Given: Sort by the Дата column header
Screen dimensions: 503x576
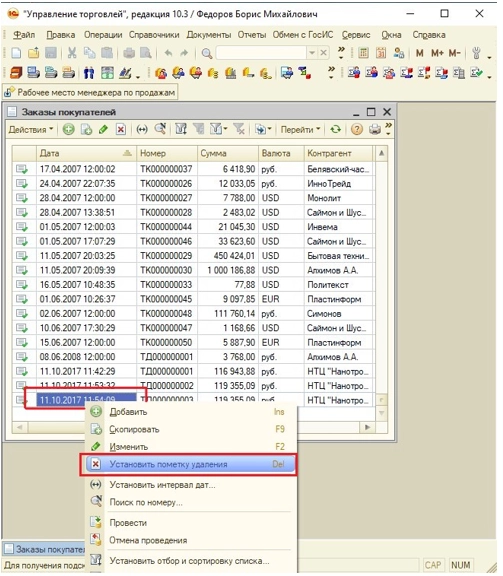Looking at the screenshot, I should 86,153.
